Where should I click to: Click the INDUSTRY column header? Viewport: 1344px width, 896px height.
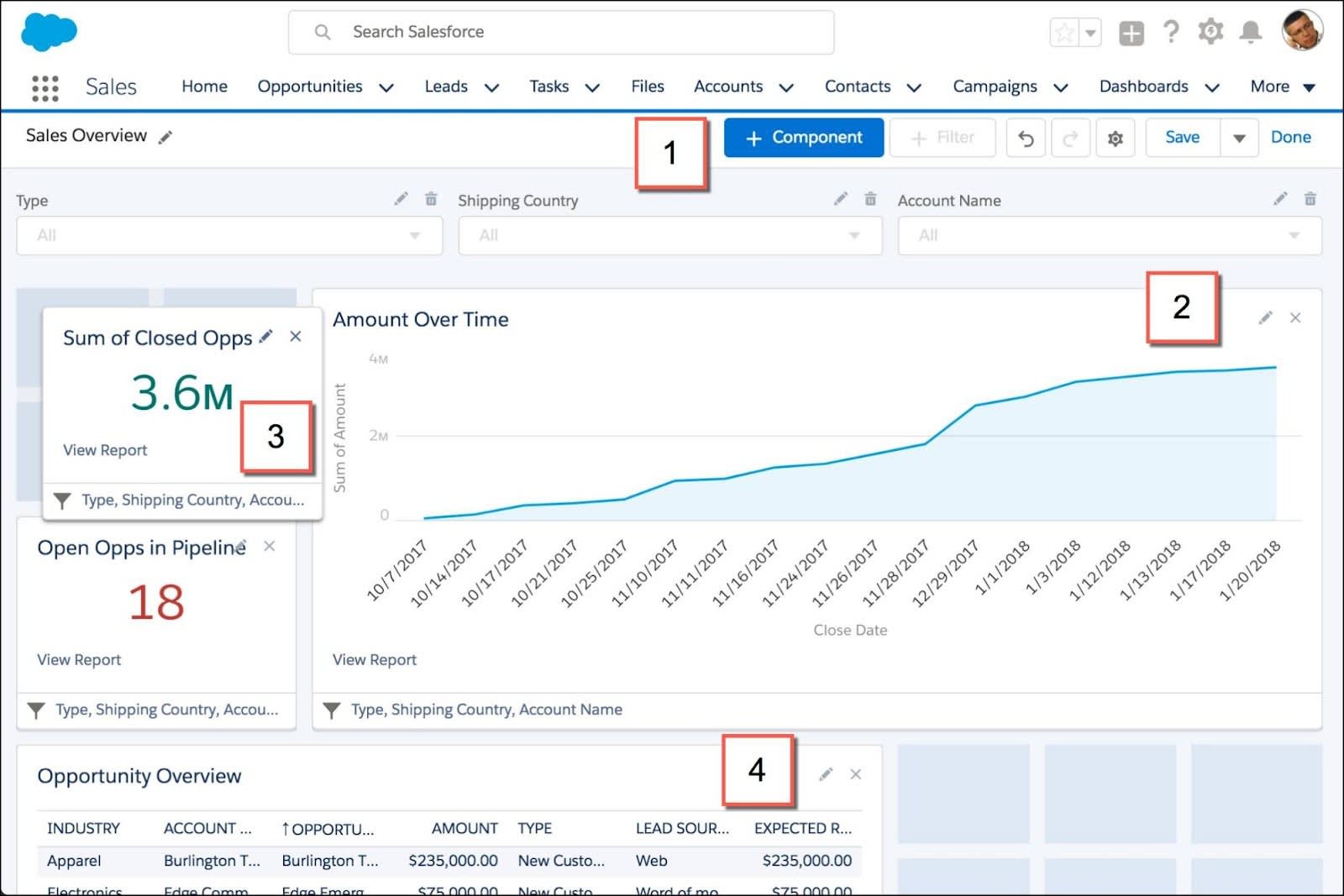point(83,828)
